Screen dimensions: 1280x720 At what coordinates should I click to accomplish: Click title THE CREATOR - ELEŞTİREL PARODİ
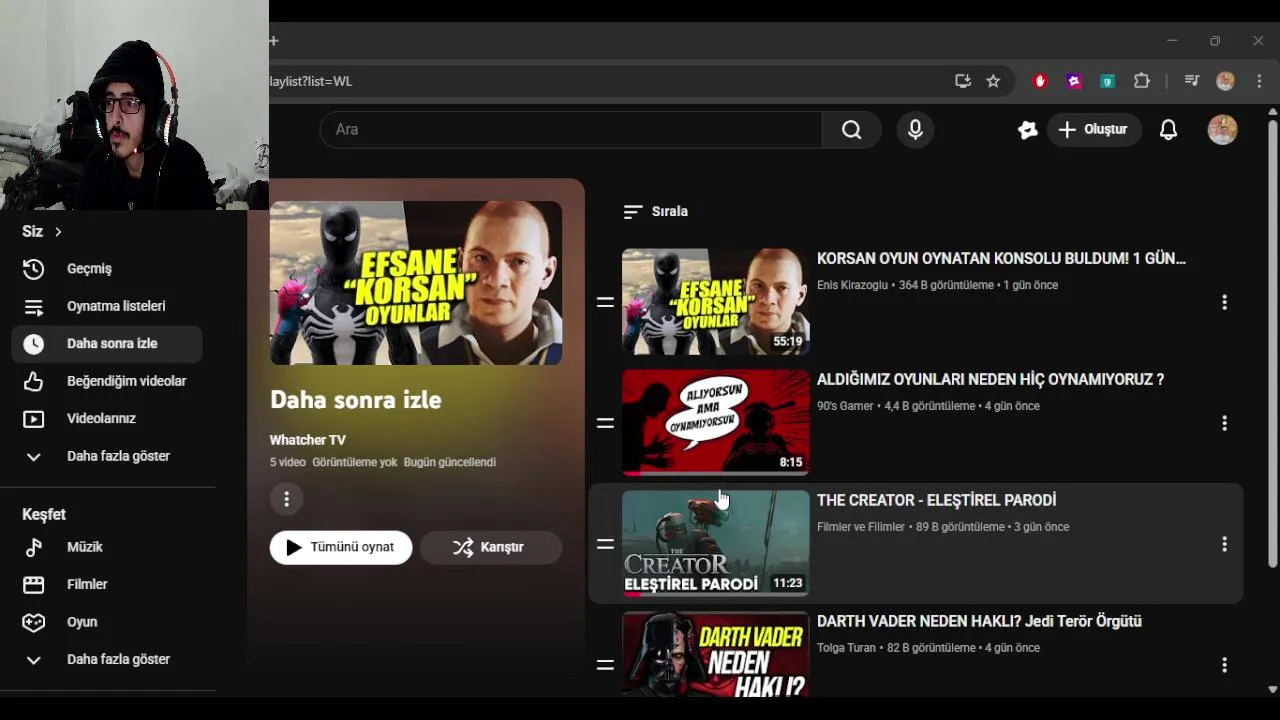pos(936,501)
